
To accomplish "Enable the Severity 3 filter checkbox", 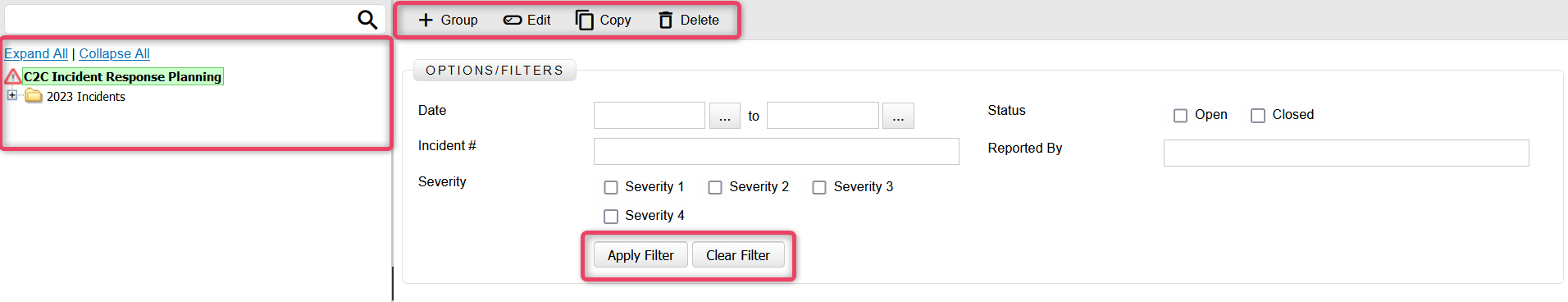I will coord(819,187).
